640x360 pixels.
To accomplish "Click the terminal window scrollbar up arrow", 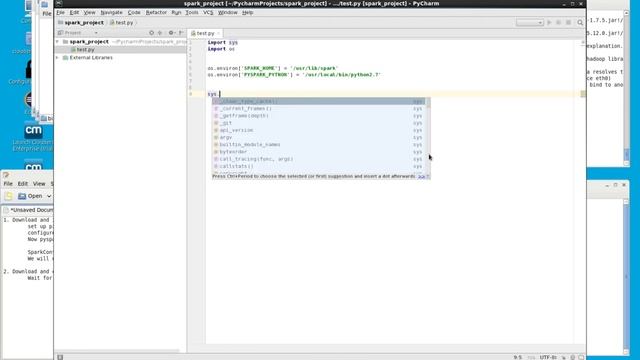I will click(x=627, y=13).
